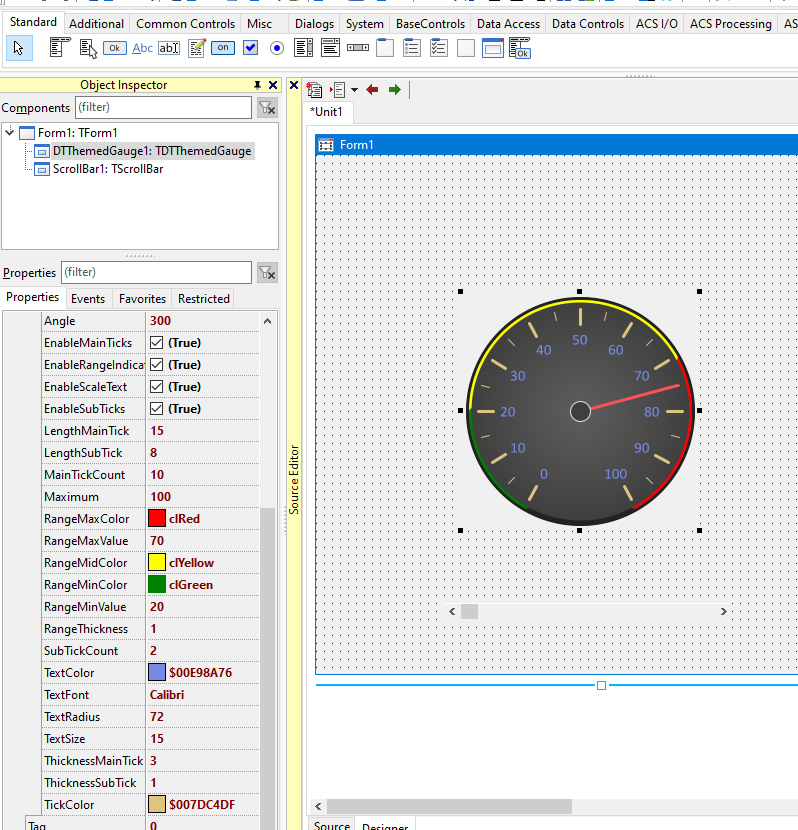Select ScrollBar1: TScrollBar in the component tree
The height and width of the screenshot is (830, 798).
coord(108,169)
